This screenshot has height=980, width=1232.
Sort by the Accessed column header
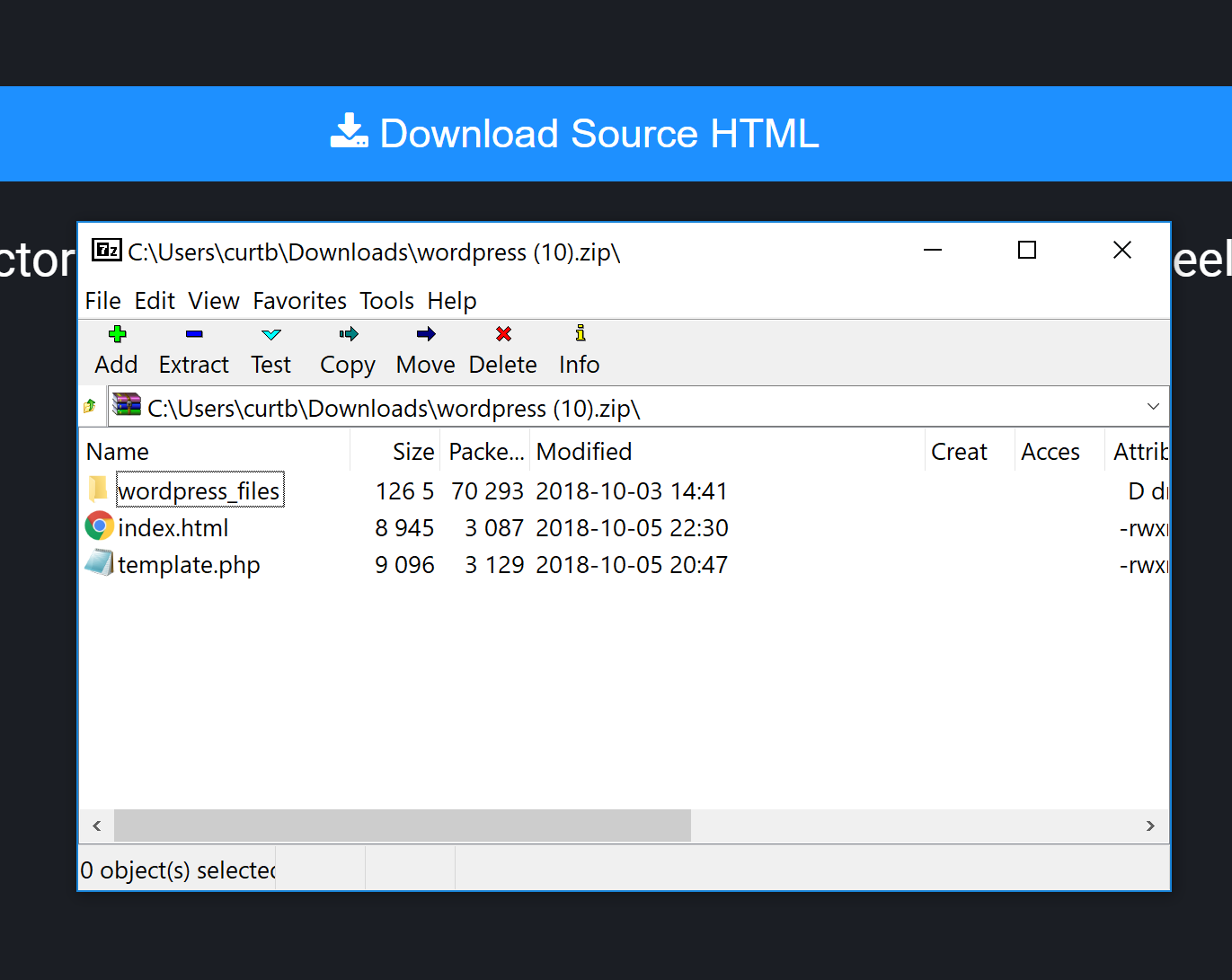[x=1059, y=452]
